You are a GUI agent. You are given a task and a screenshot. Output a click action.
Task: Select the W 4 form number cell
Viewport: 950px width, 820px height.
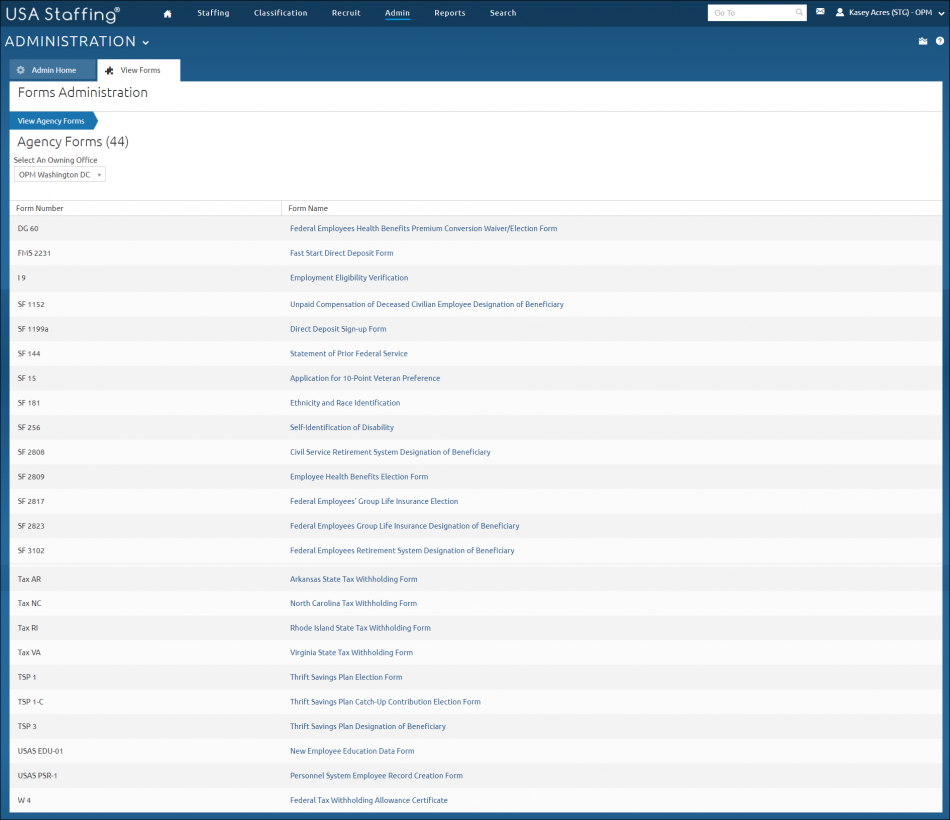pos(24,801)
